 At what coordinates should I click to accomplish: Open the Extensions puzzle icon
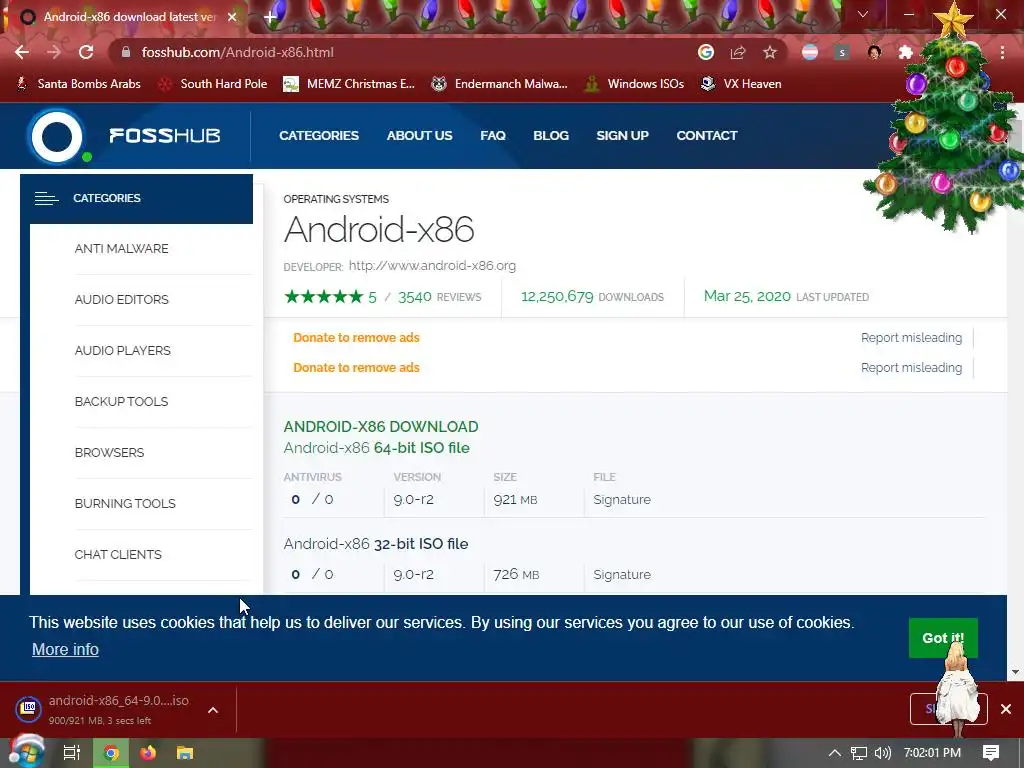906,52
